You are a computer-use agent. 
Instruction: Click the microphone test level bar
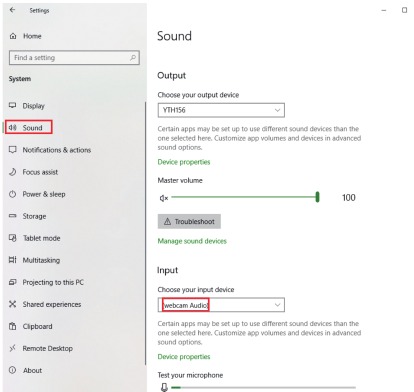tap(263, 387)
